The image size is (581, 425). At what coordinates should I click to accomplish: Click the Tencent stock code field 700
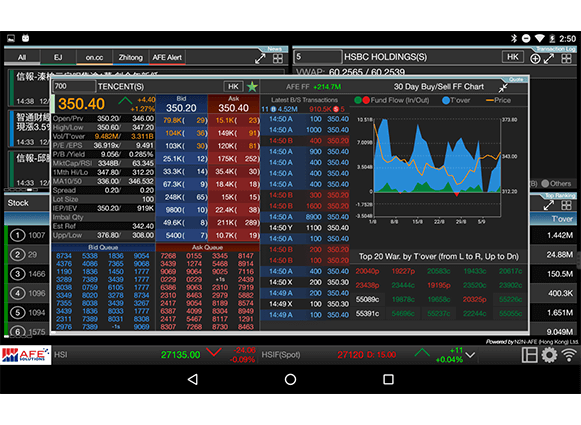74,86
